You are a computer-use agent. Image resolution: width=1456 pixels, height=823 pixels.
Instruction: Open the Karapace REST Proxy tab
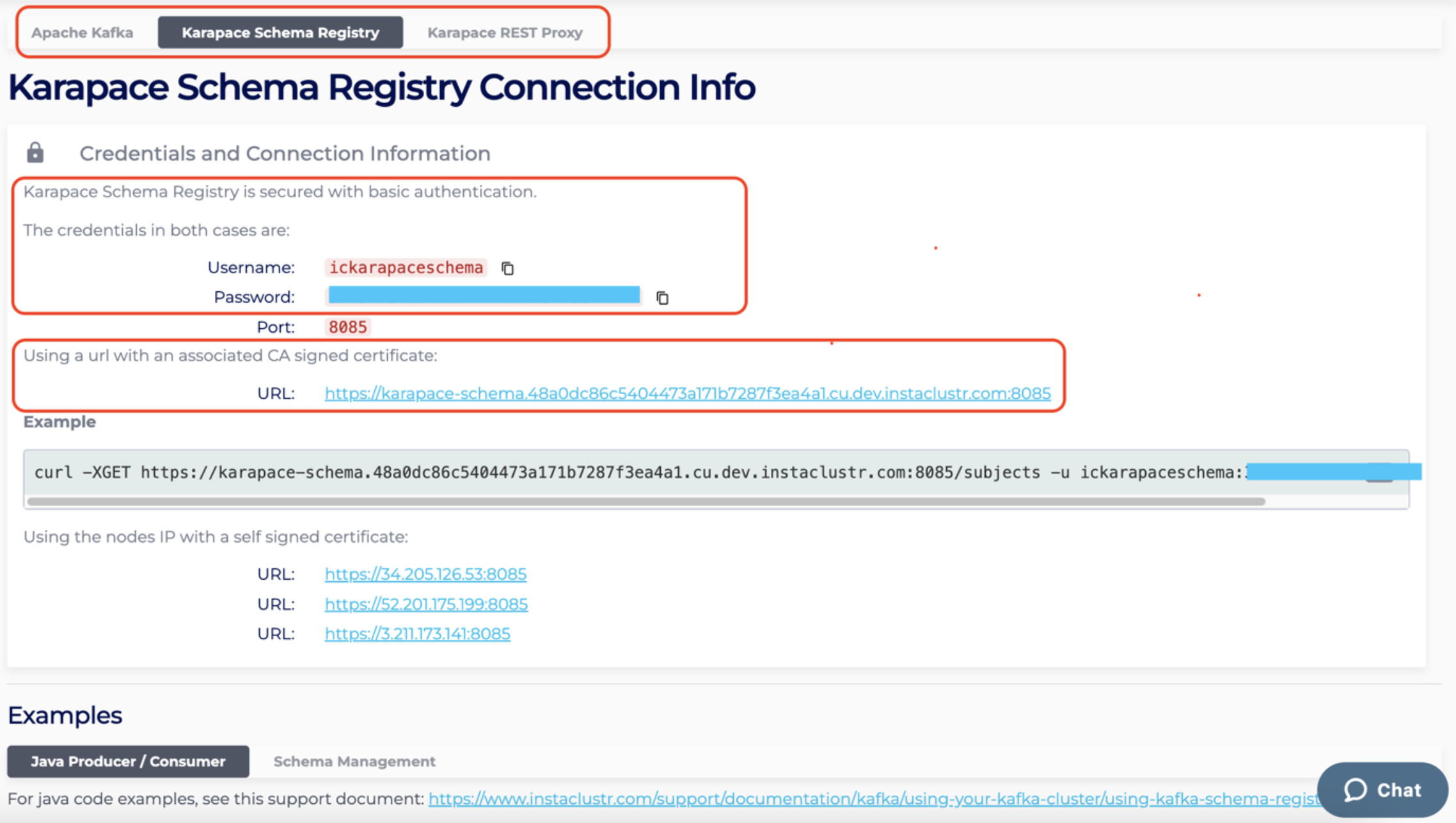pyautogui.click(x=505, y=32)
